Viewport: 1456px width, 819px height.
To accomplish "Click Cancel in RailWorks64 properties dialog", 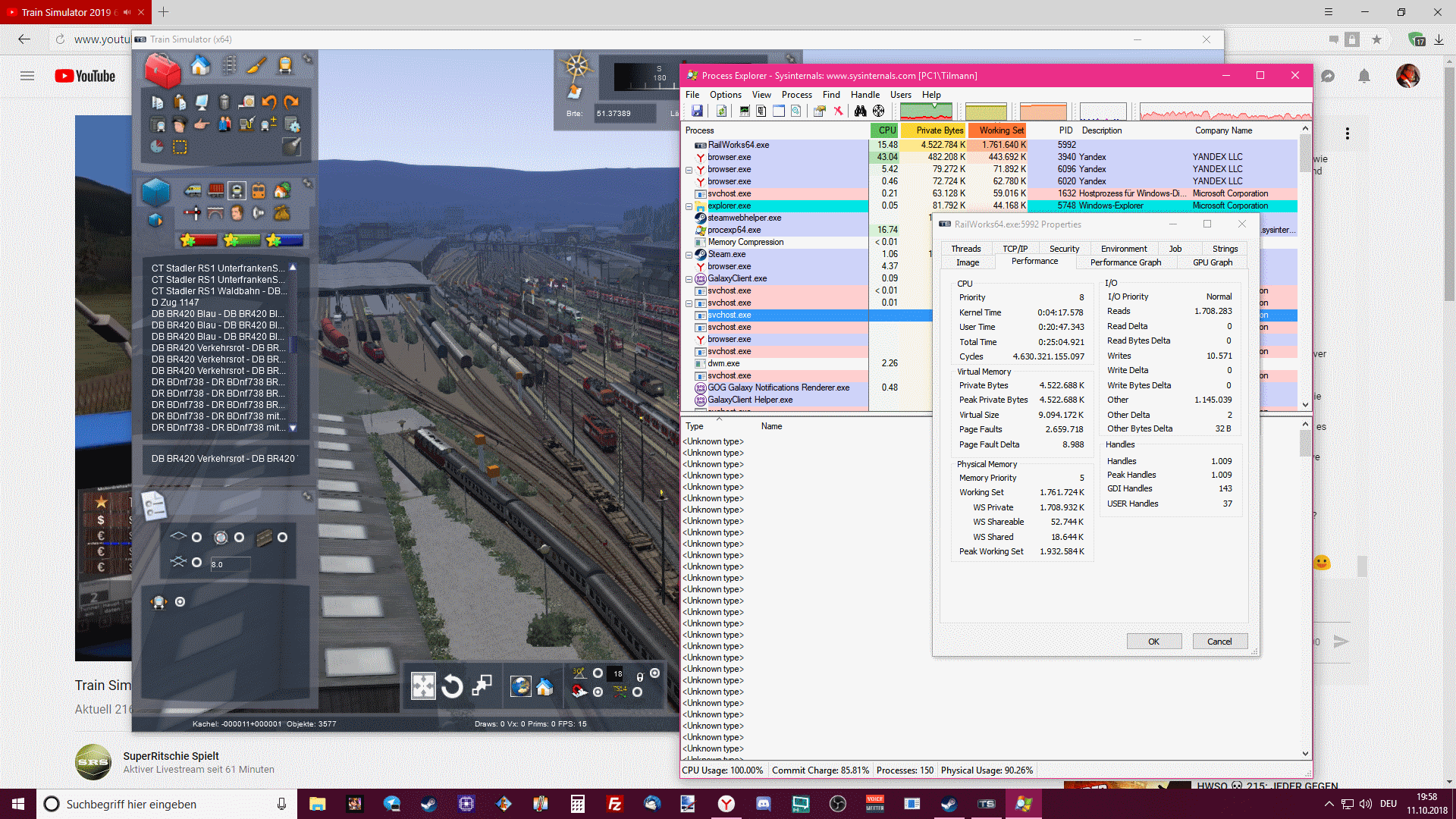I will 1219,642.
